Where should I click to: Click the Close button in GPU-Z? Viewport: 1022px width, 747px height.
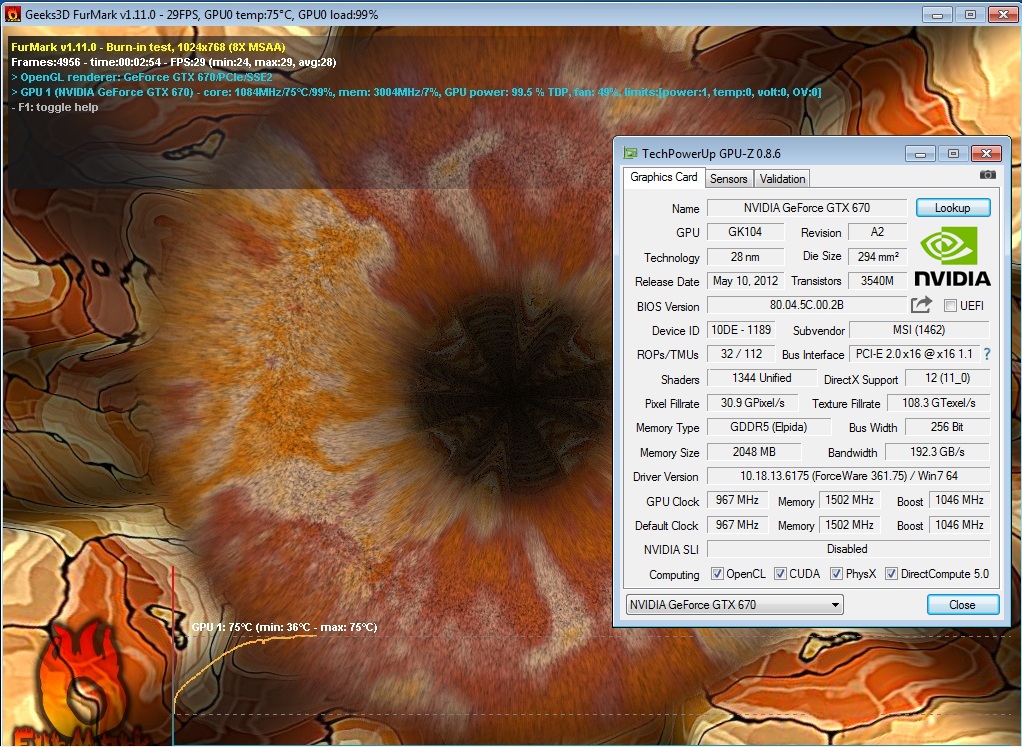pos(962,605)
